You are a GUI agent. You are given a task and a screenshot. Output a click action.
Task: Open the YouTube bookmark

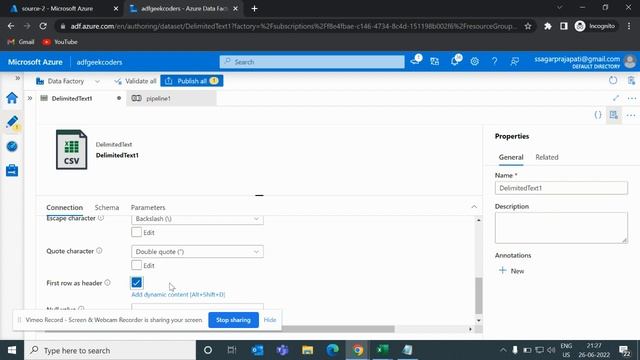[x=60, y=42]
